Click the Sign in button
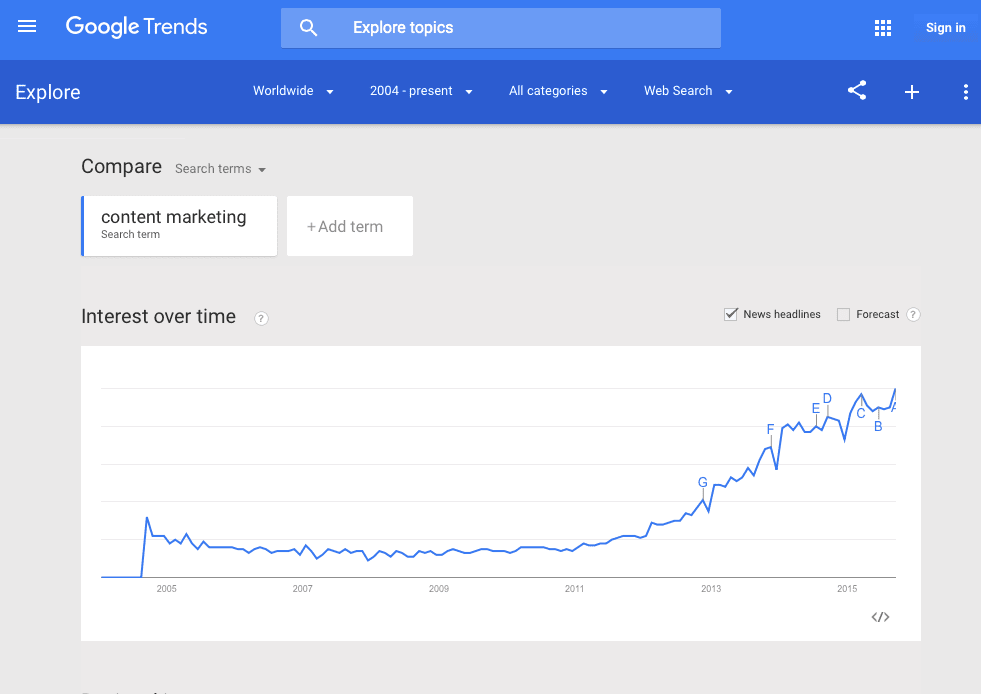981x694 pixels. pos(945,28)
